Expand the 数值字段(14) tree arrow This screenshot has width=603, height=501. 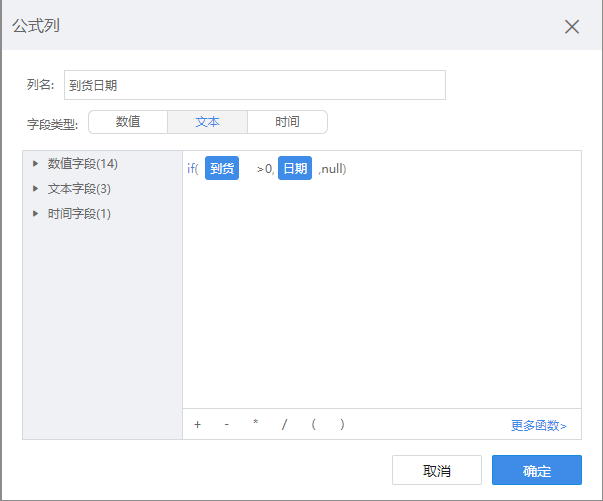click(x=36, y=163)
